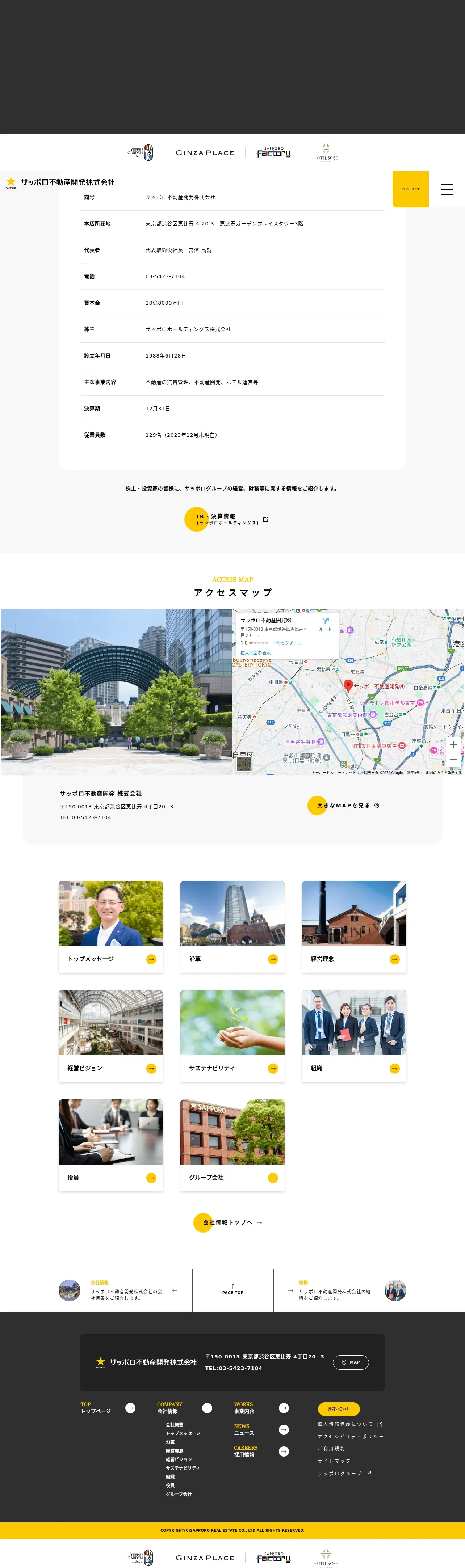Viewport: 465px width, 1568px height.
Task: Open the 組織 card arrow
Action: tap(394, 1068)
